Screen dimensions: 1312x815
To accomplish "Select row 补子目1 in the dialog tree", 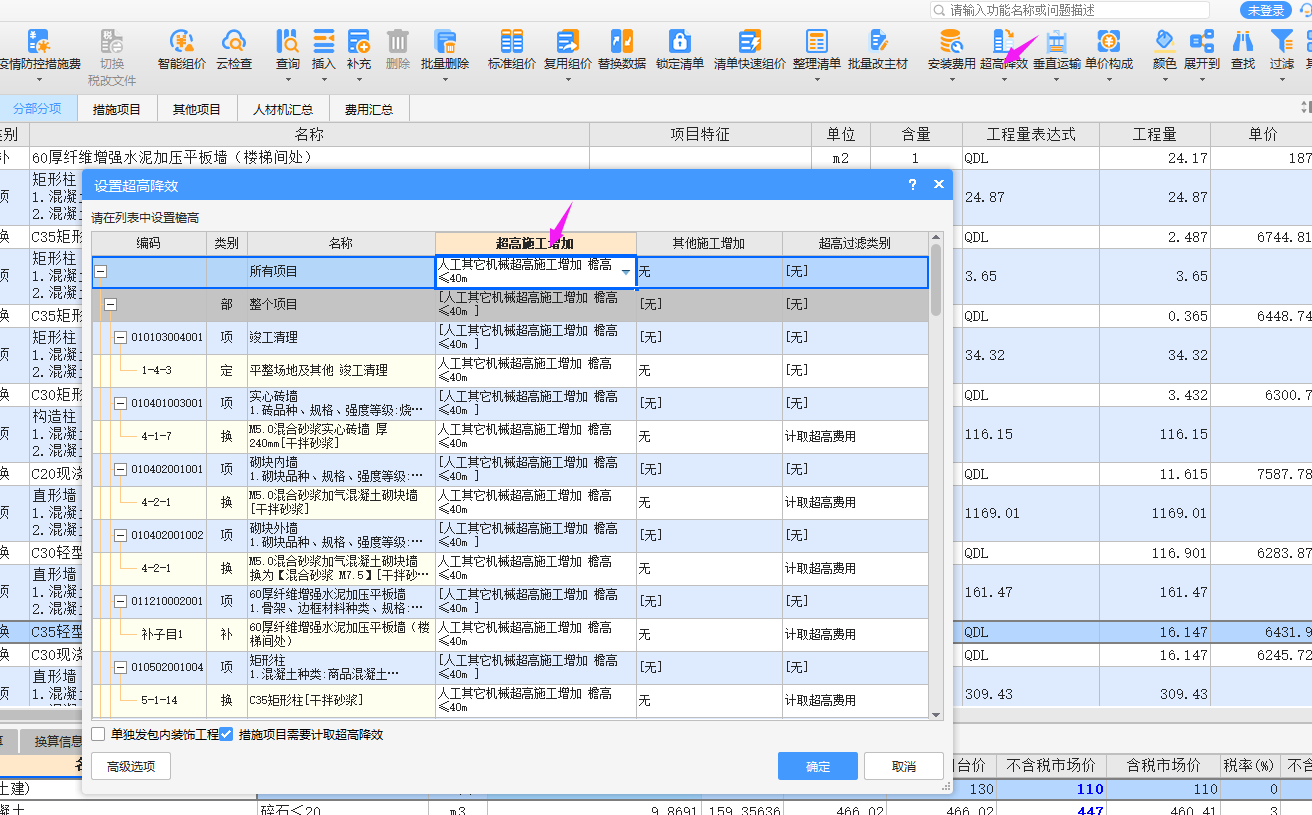I will pos(510,634).
